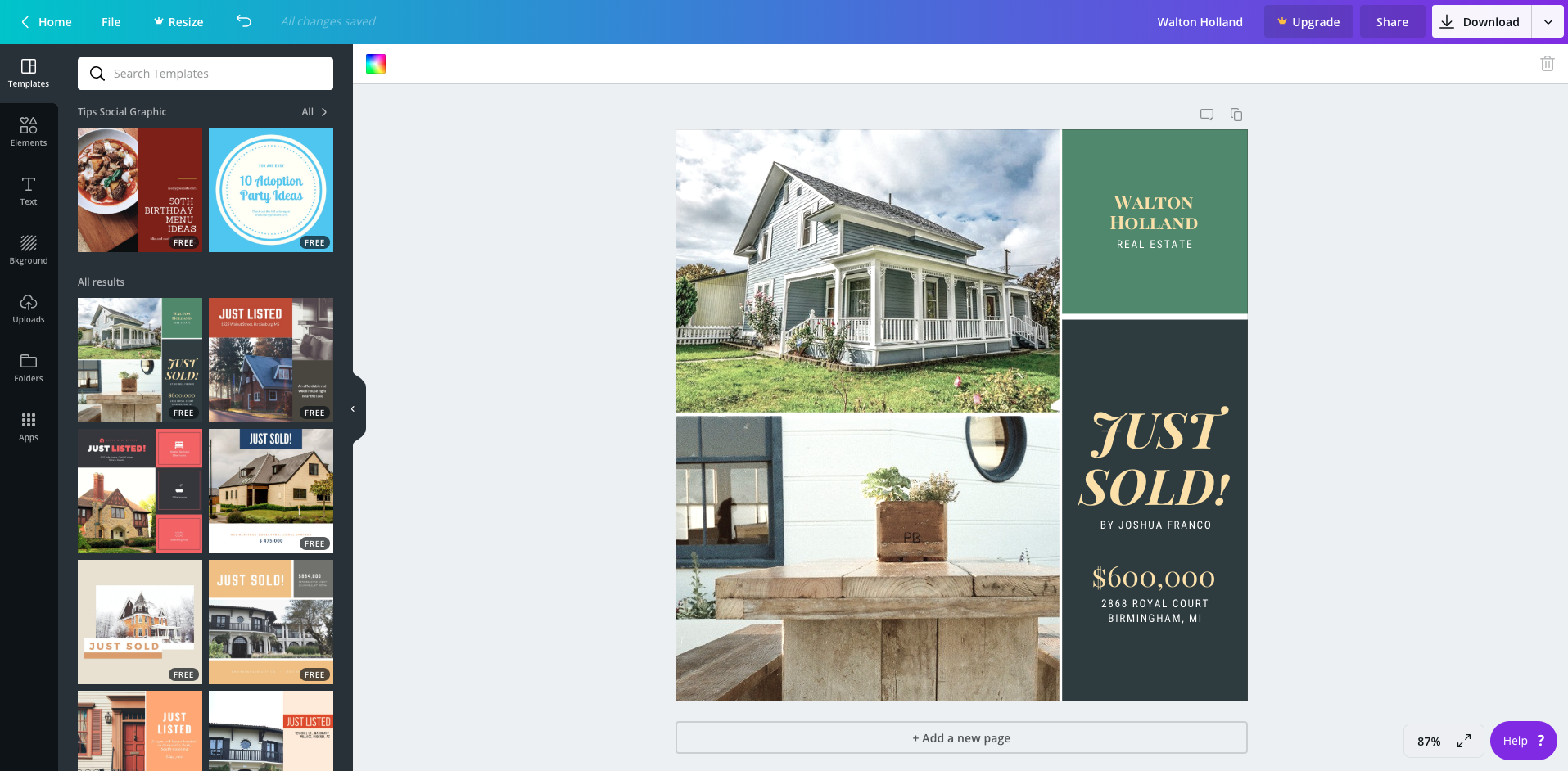Viewport: 1568px width, 771px height.
Task: Open the Resize menu
Action: (178, 22)
